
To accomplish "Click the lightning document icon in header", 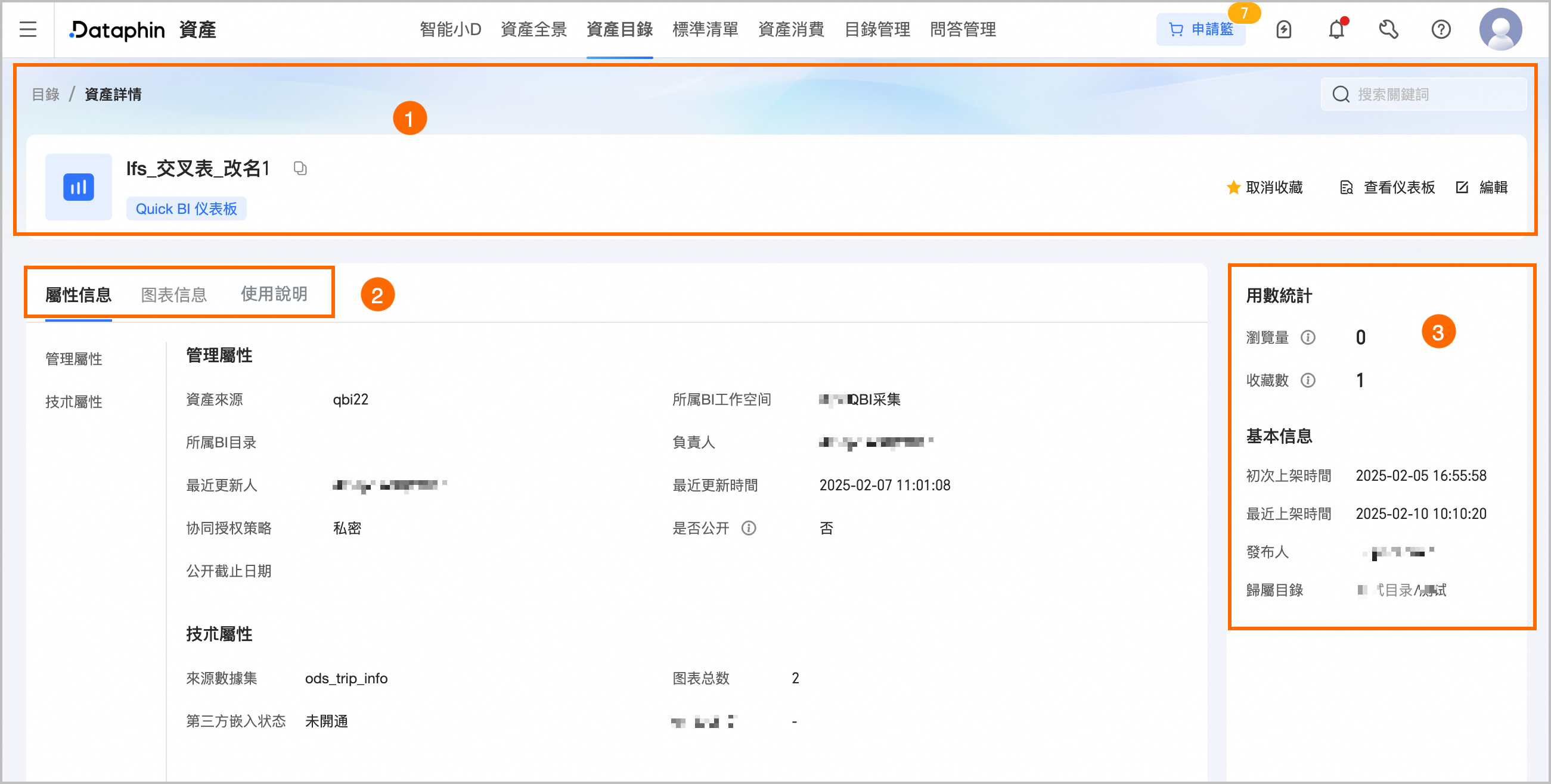I will [1284, 29].
